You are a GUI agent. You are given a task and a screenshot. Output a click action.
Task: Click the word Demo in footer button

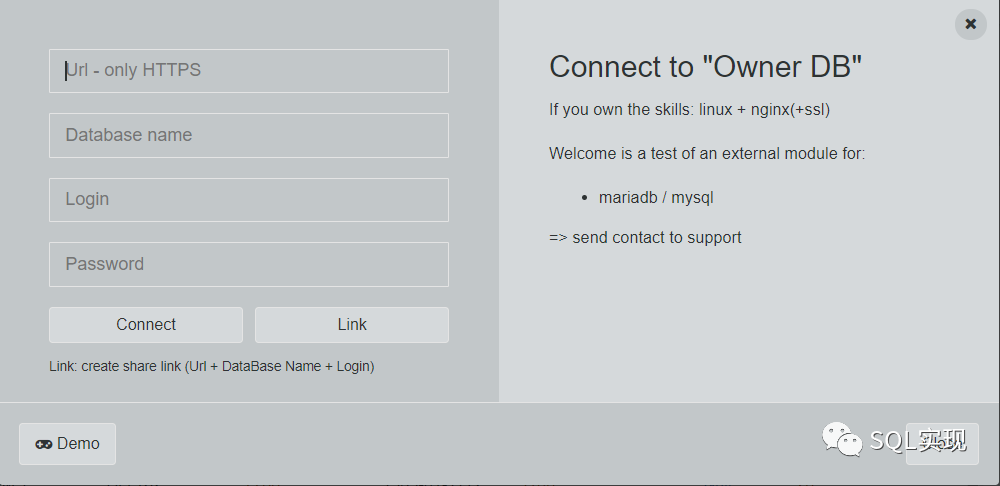coord(78,444)
